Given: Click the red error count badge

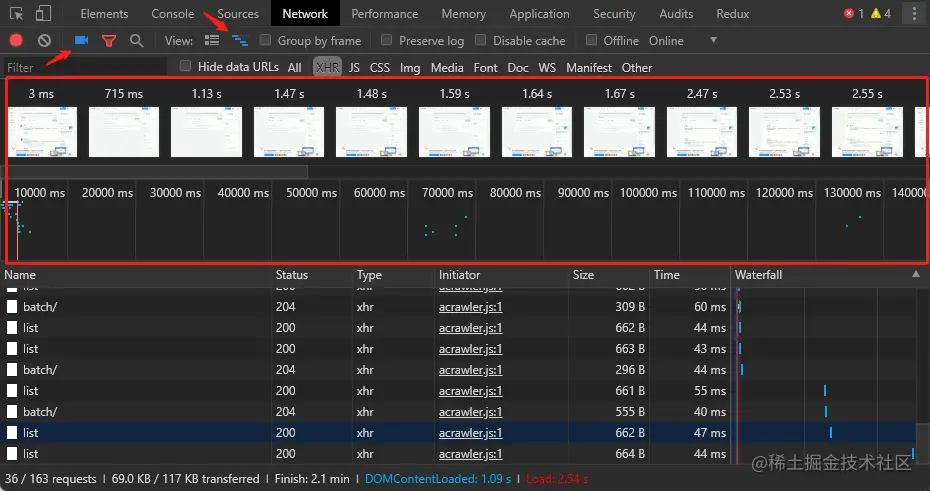Looking at the screenshot, I should (854, 13).
